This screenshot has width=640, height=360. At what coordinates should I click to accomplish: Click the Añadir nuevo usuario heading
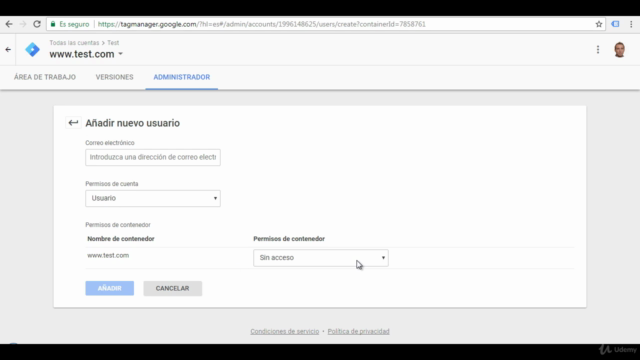(132, 123)
